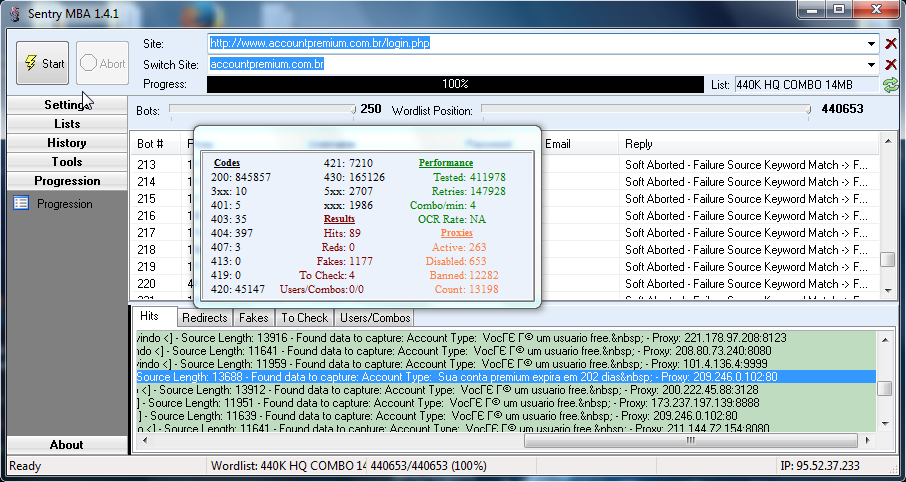
Task: Click the bot list vertical scrollbar thumb
Action: coord(887,259)
